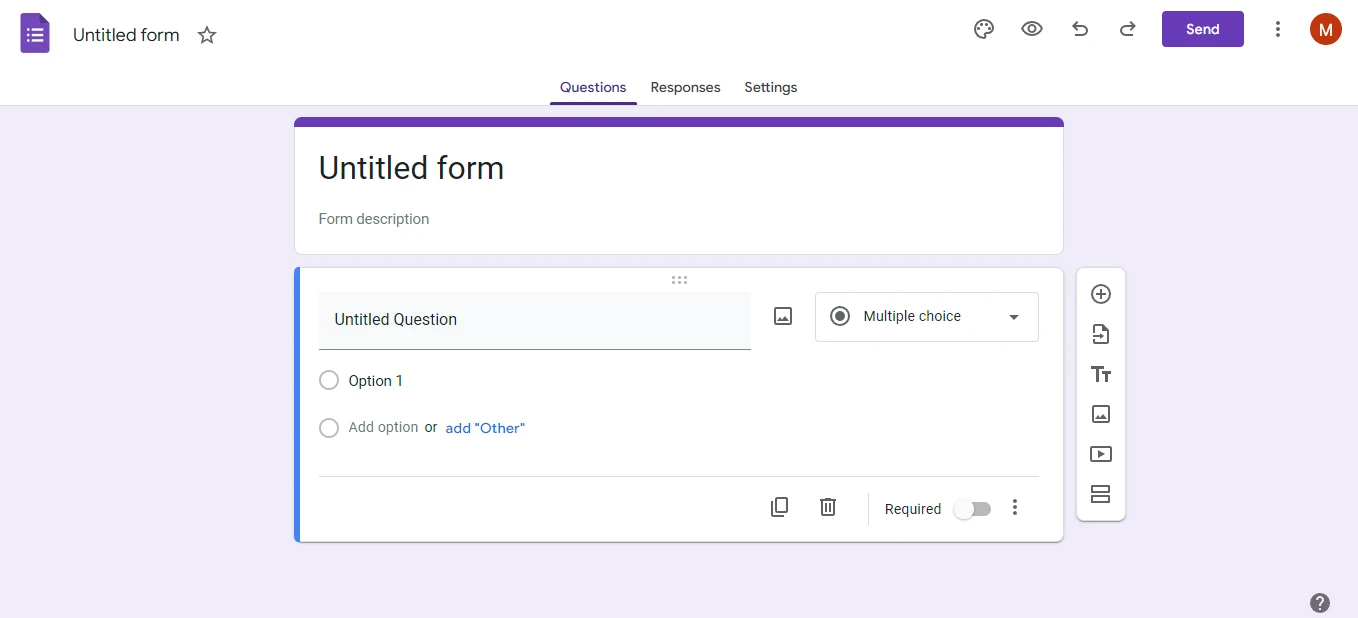
Task: Switch to the Responses tab
Action: (x=685, y=87)
